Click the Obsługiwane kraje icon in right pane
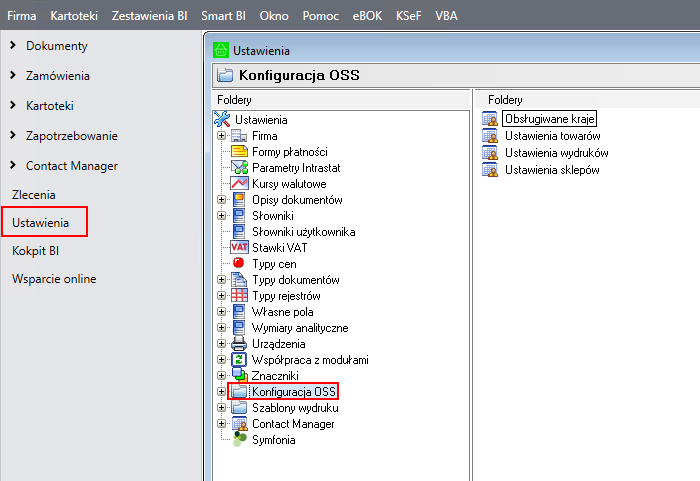The image size is (700, 481). [490, 120]
